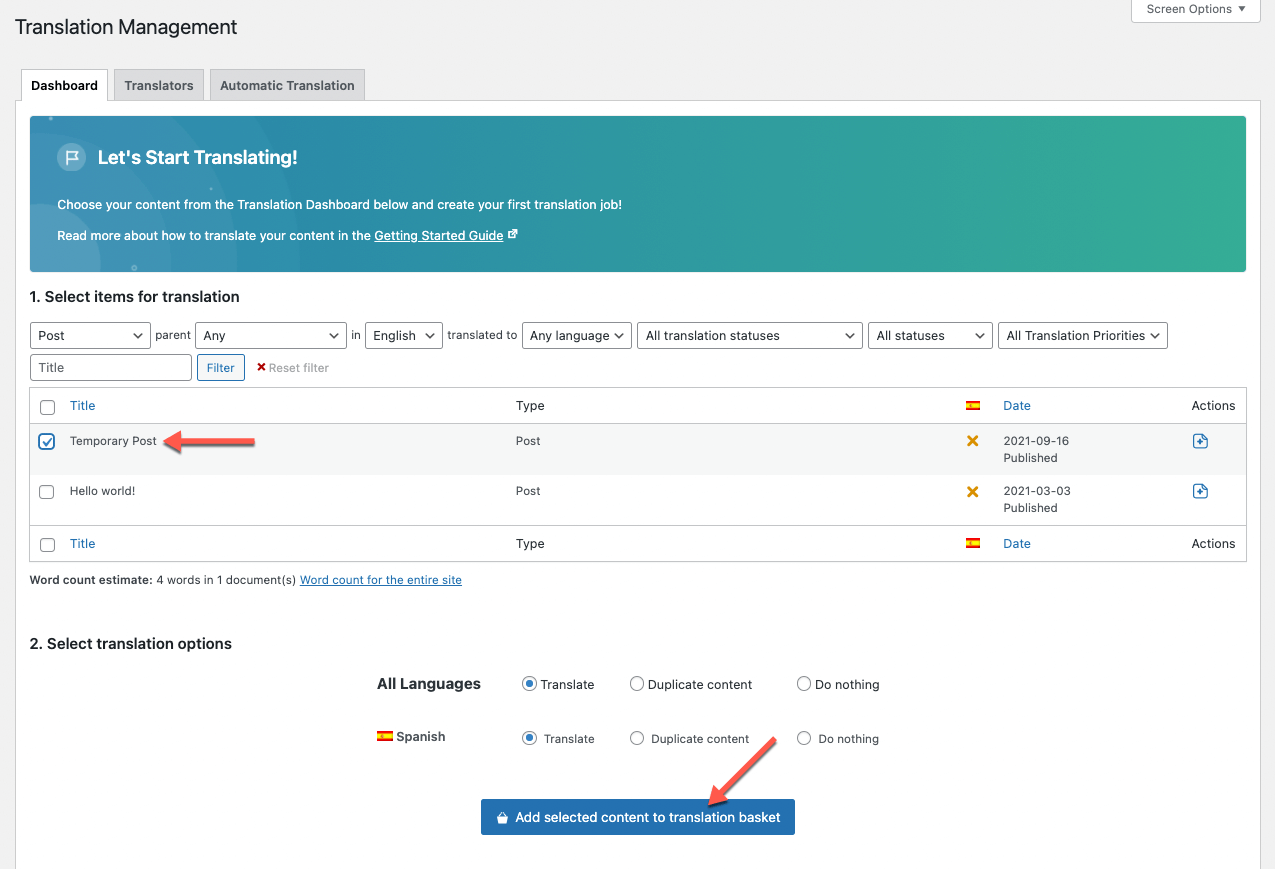This screenshot has width=1275, height=869.
Task: Switch to the Translators tab
Action: (158, 85)
